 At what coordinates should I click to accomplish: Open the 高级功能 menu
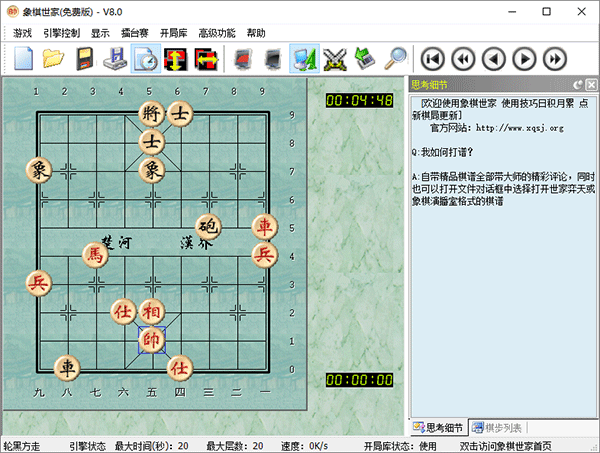[217, 33]
